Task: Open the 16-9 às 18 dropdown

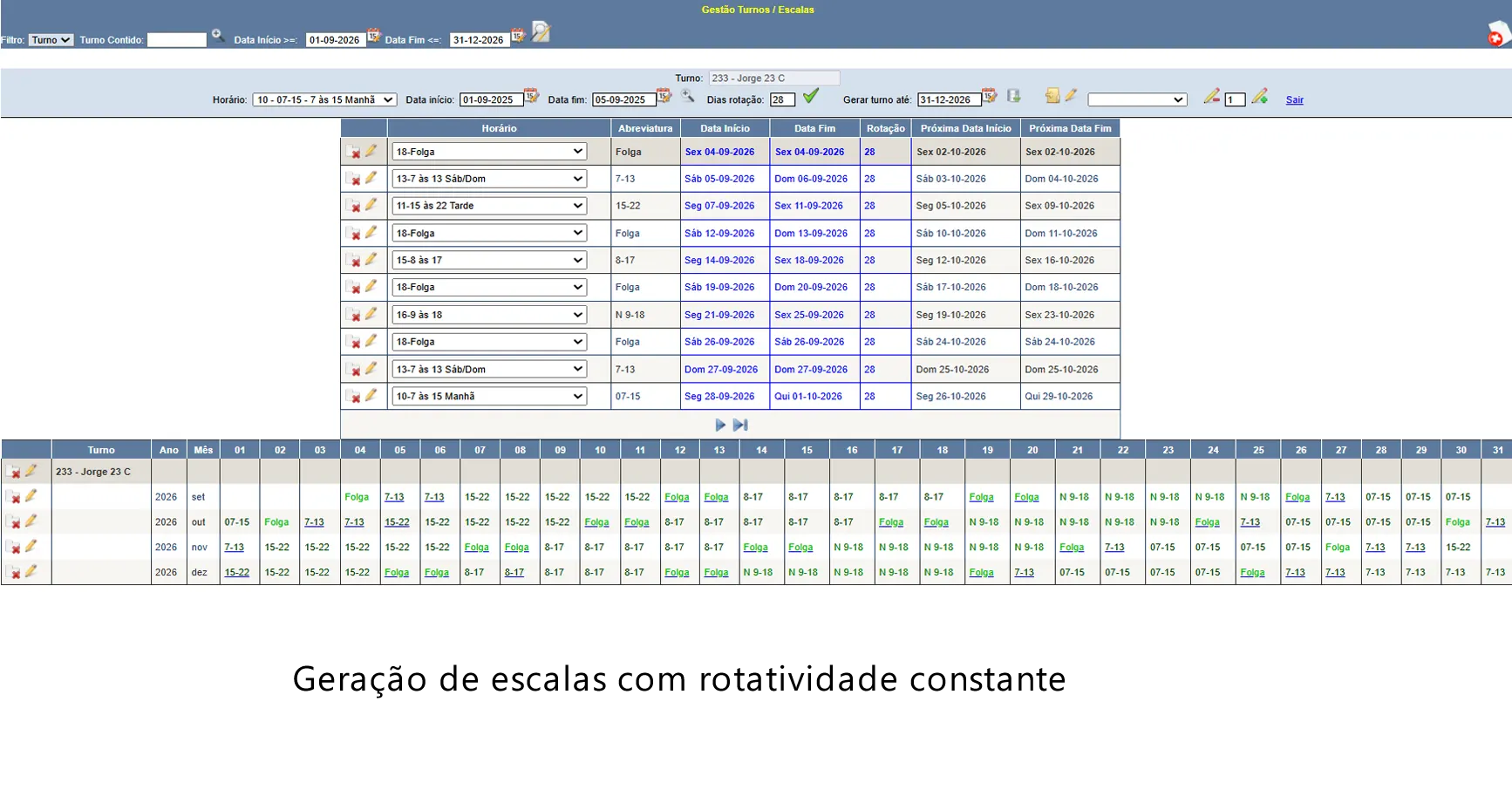Action: (x=489, y=315)
